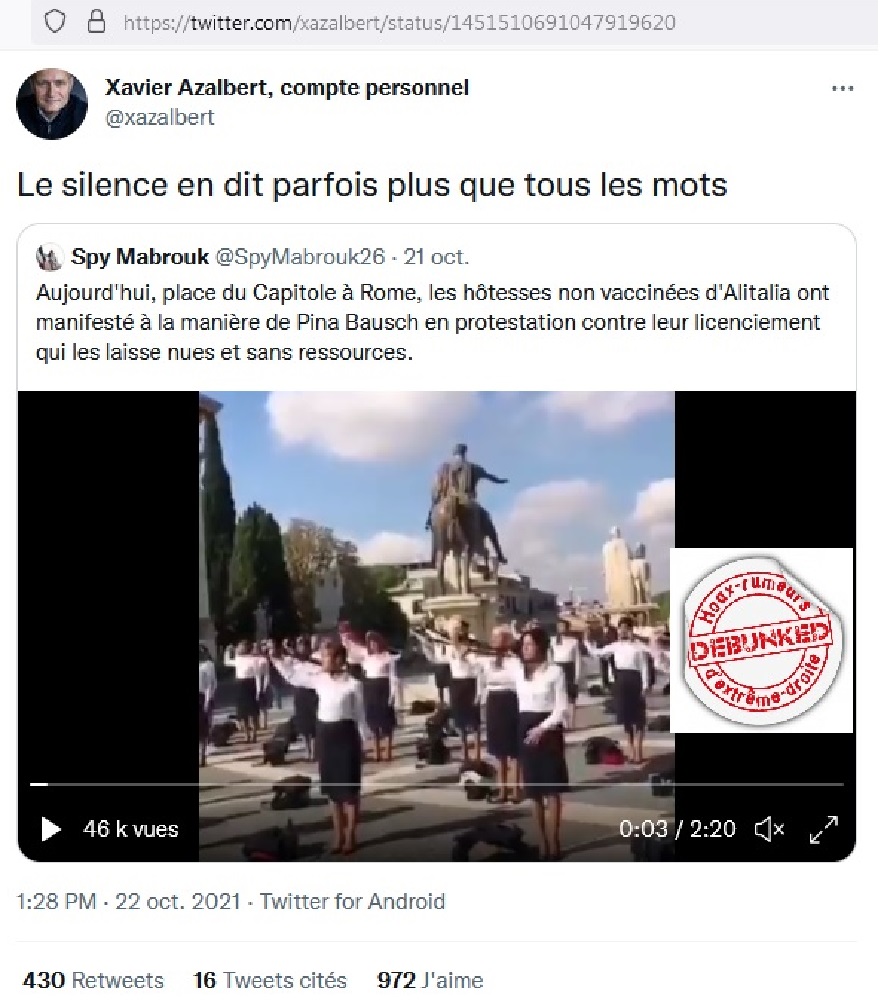Open the 21 oct. quoted tweet date

[436, 256]
